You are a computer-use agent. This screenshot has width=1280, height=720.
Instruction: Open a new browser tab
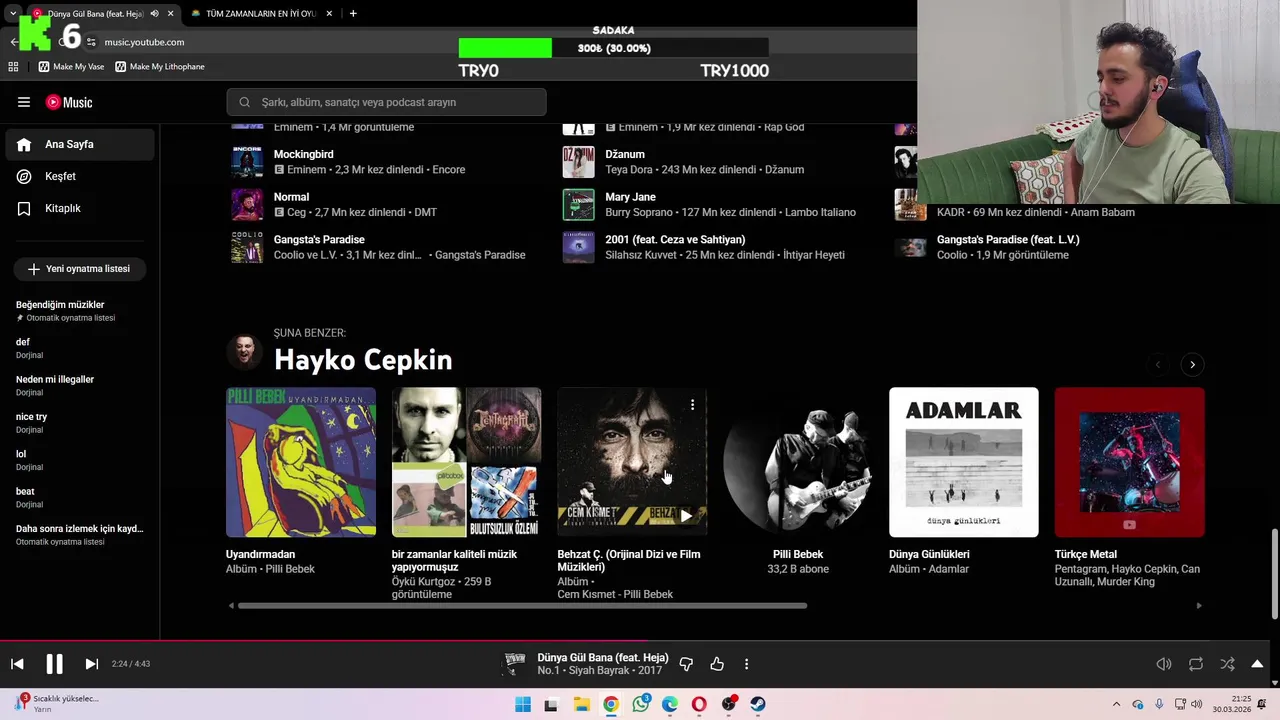(353, 14)
